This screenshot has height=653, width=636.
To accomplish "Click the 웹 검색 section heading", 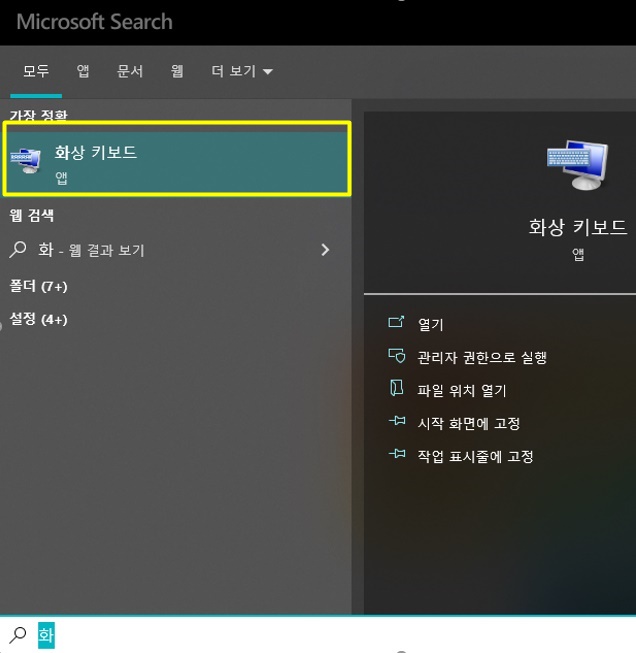I will tap(32, 215).
